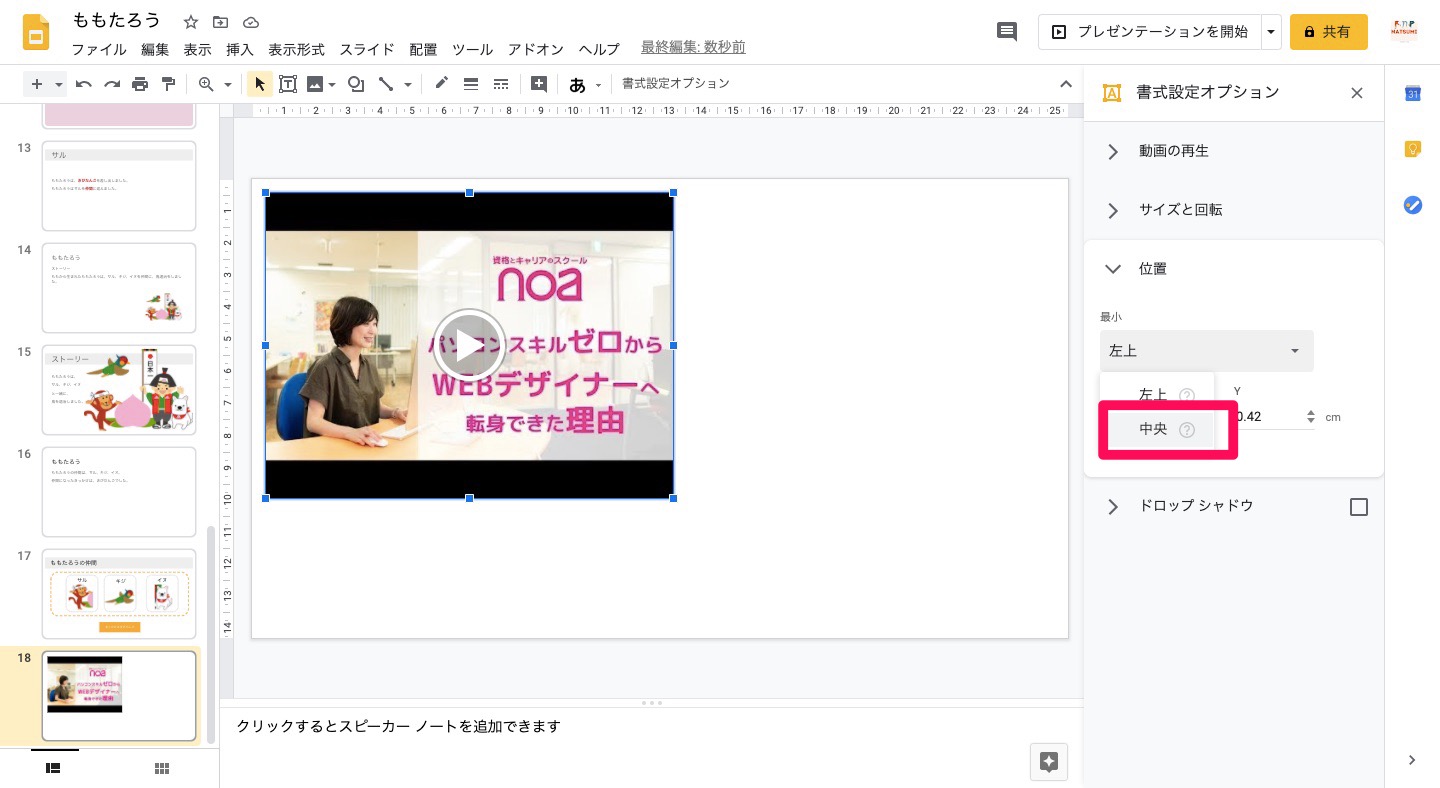Viewport: 1440px width, 788px height.
Task: Click the redo arrow icon
Action: point(112,84)
